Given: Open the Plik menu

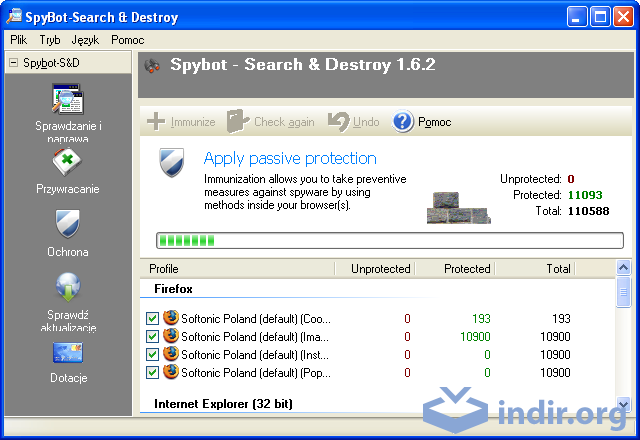Looking at the screenshot, I should pyautogui.click(x=18, y=40).
